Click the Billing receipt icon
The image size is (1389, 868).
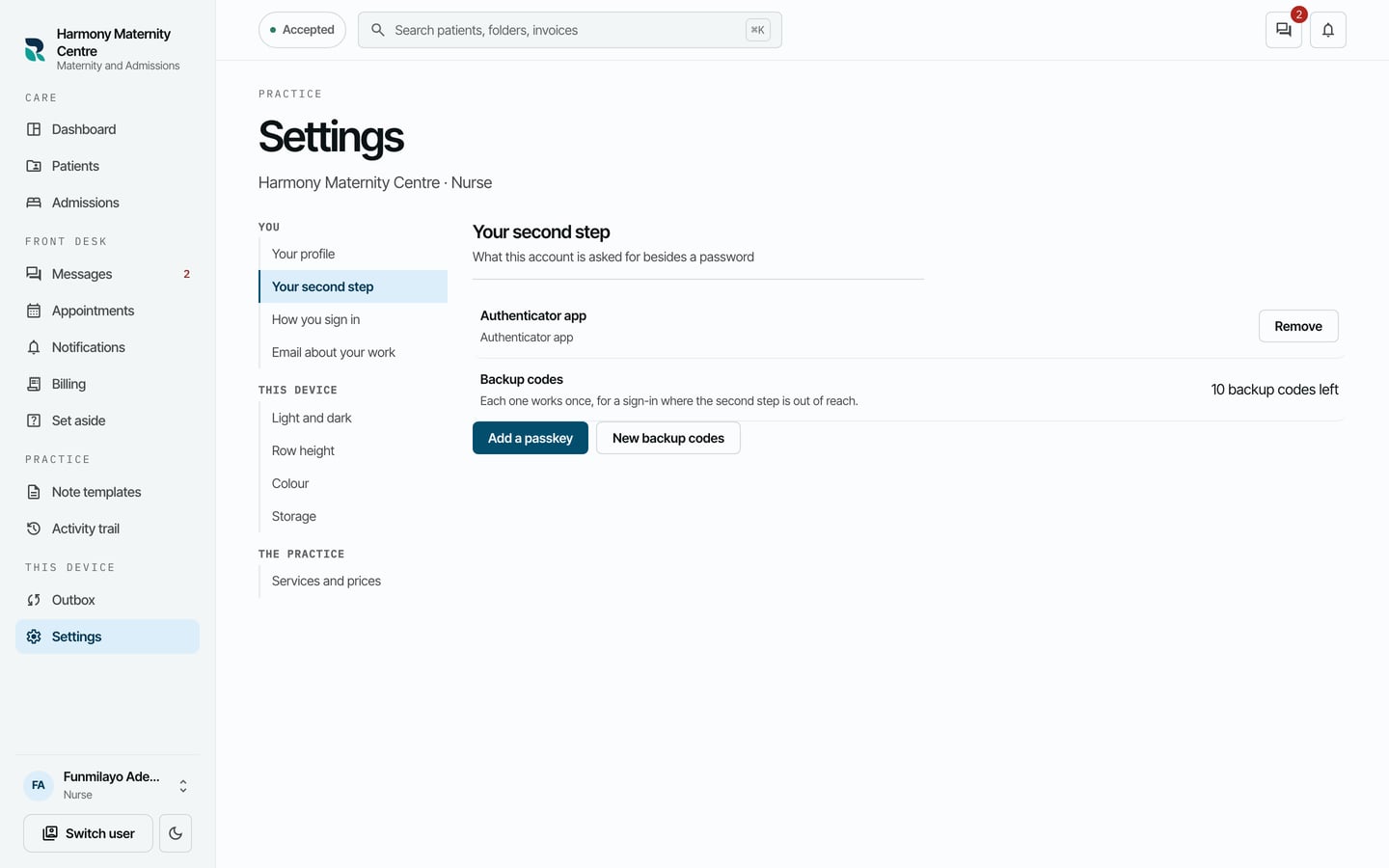[x=34, y=384]
